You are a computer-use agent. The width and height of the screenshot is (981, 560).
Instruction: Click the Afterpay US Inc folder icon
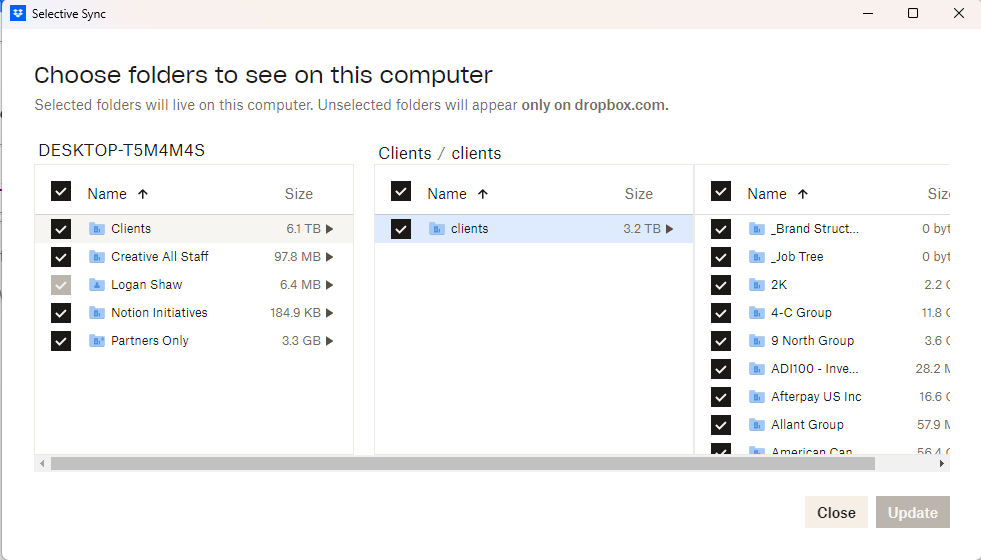point(757,397)
